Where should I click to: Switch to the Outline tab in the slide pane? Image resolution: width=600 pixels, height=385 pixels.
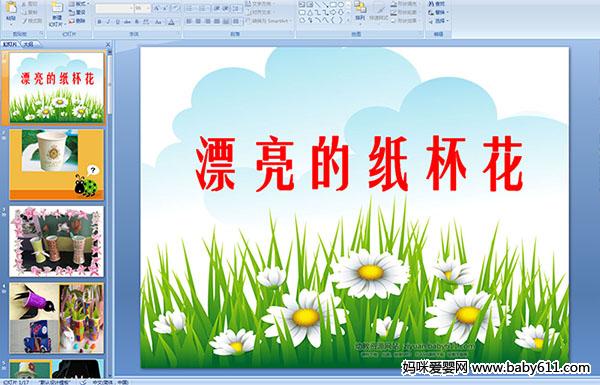tap(28, 44)
